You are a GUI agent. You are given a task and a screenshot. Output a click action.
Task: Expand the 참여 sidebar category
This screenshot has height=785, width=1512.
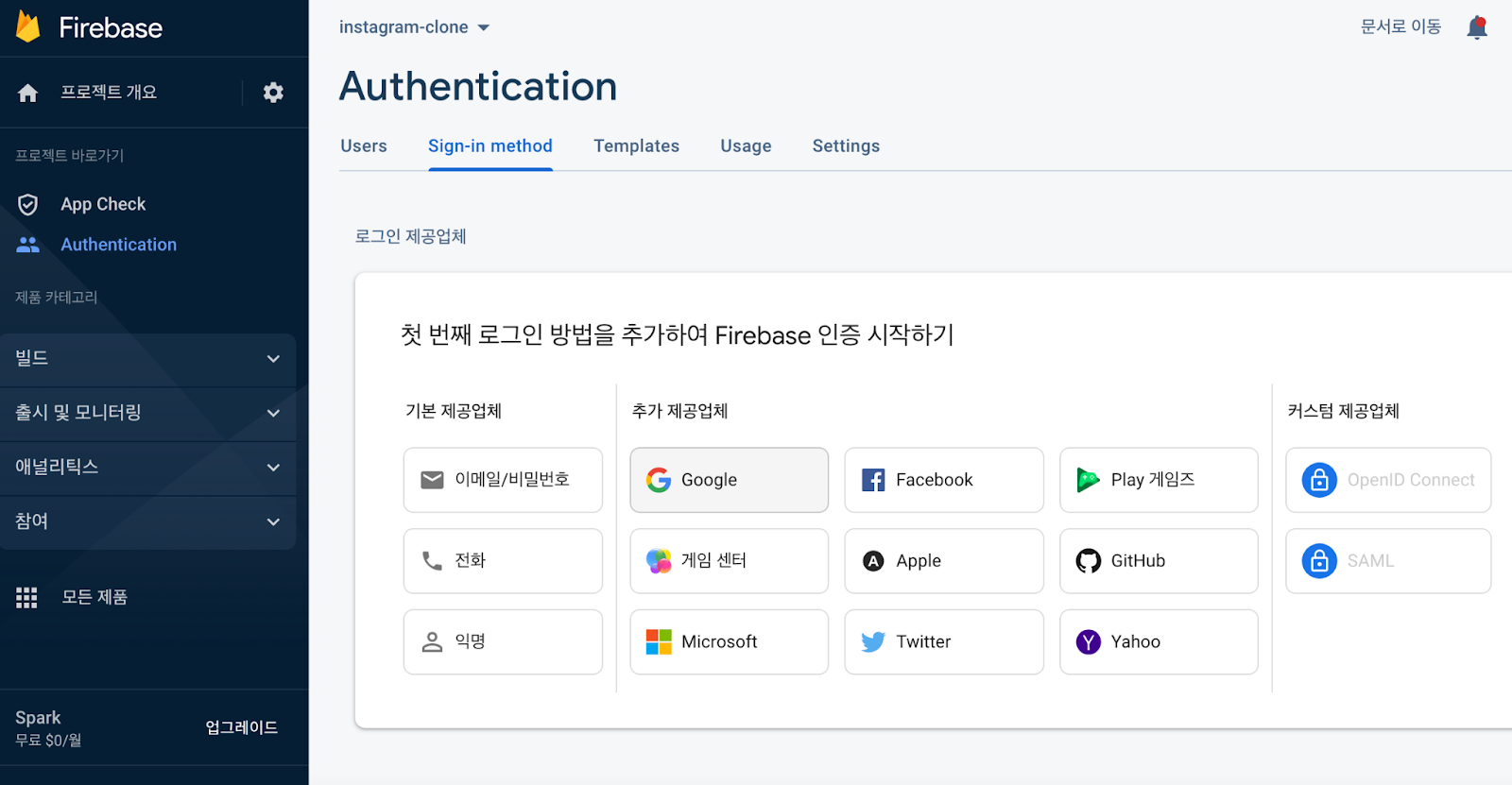pos(148,521)
